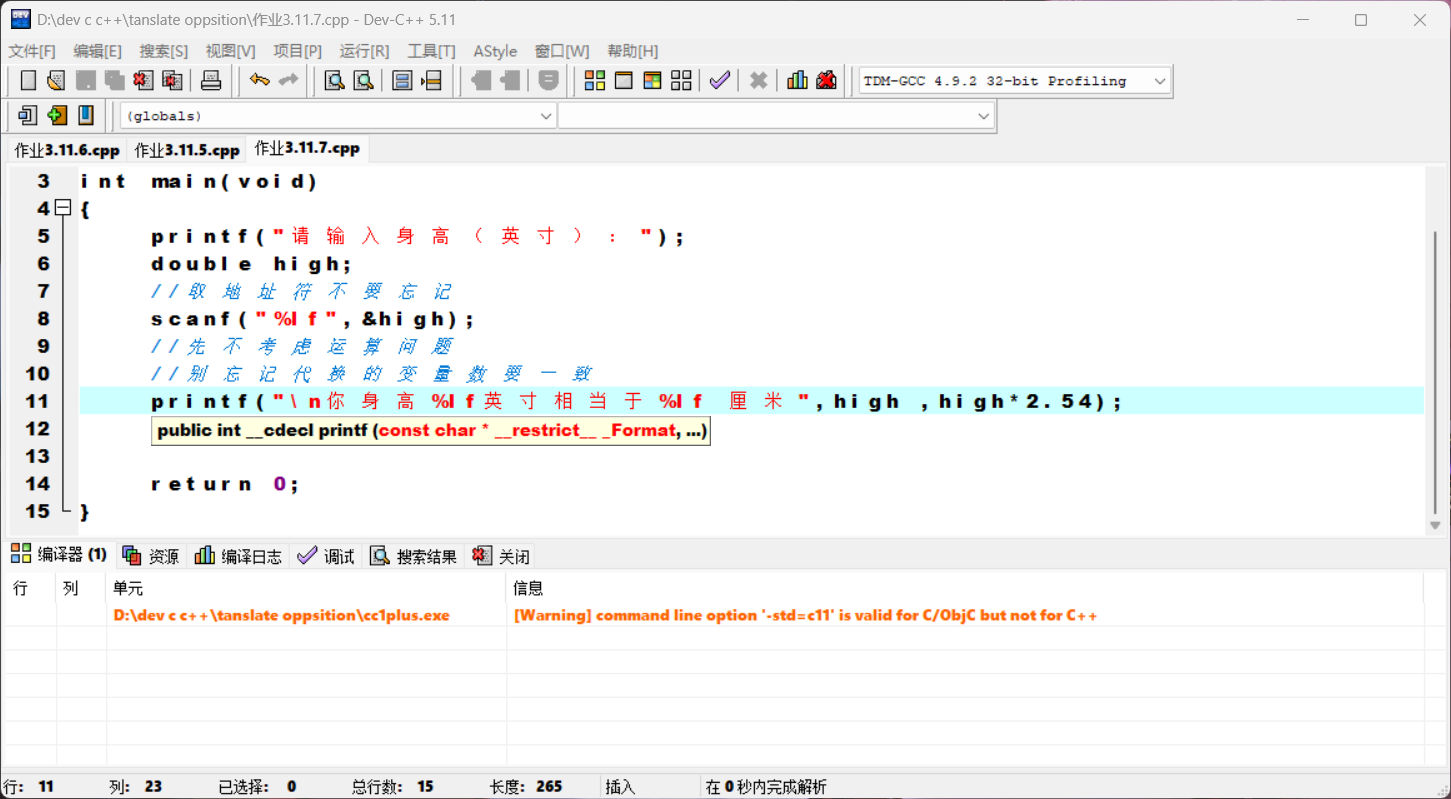Click the 单元 column header
This screenshot has width=1451, height=799.
tap(306, 588)
